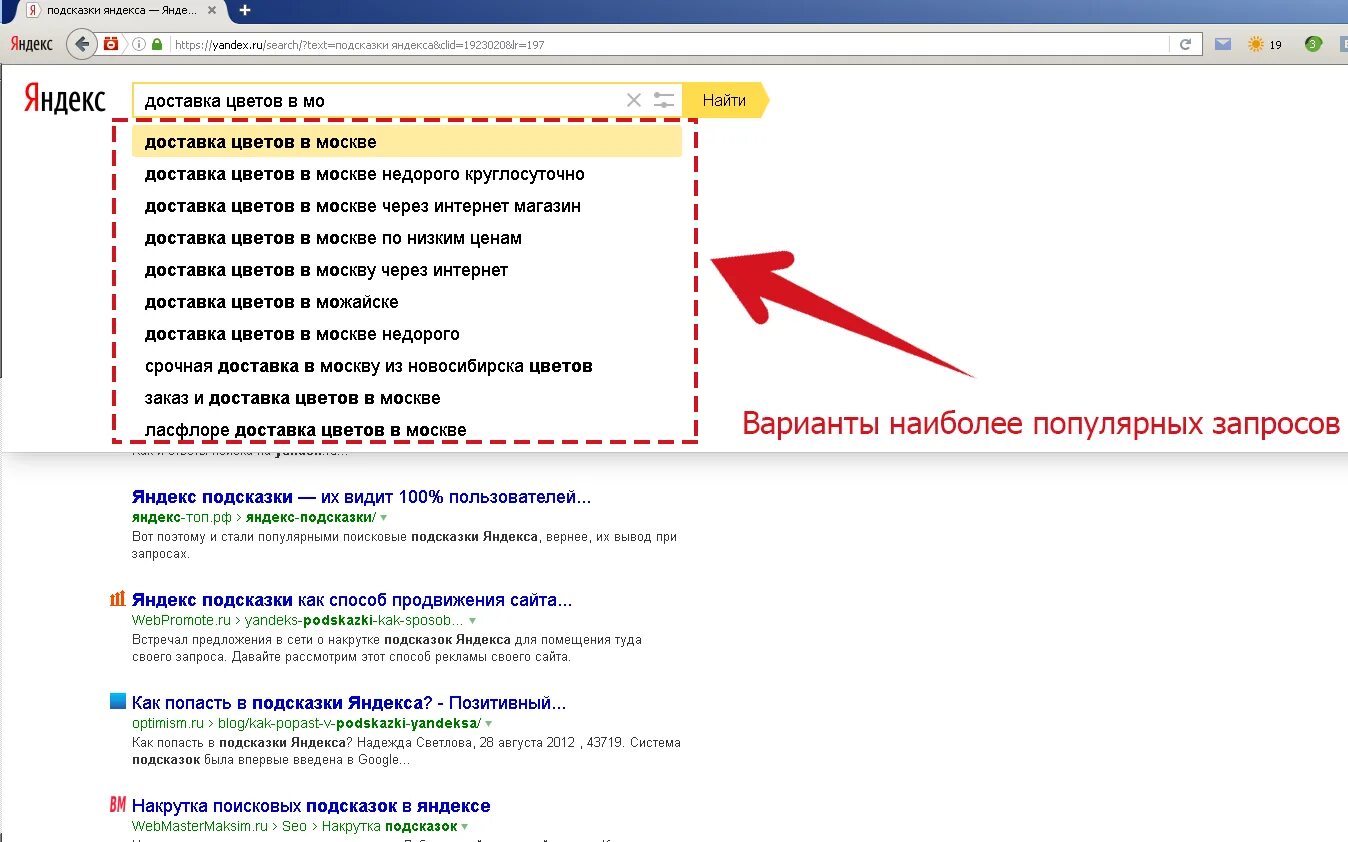The image size is (1348, 842).
Task: Click the green round toolbar icon
Action: pyautogui.click(x=1313, y=44)
